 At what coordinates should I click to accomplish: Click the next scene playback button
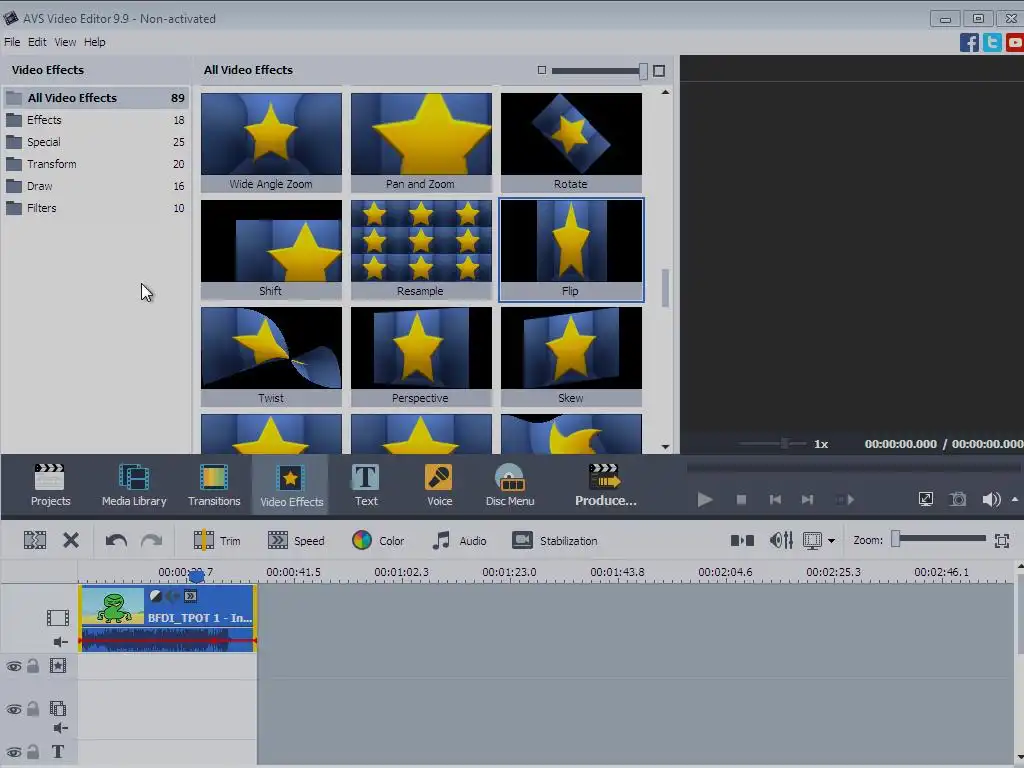click(844, 500)
